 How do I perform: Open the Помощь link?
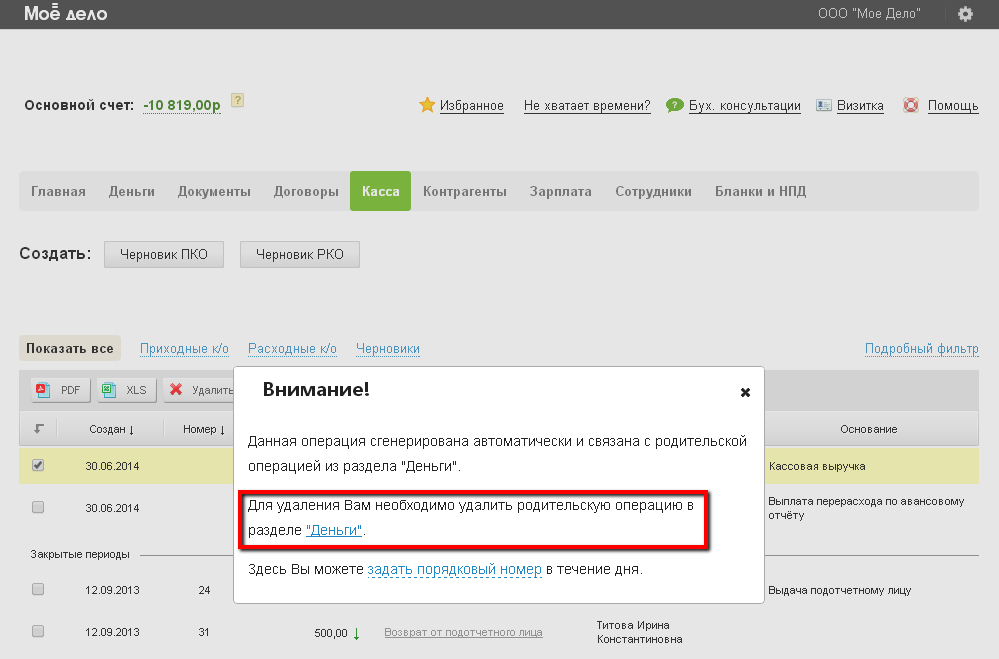point(952,106)
